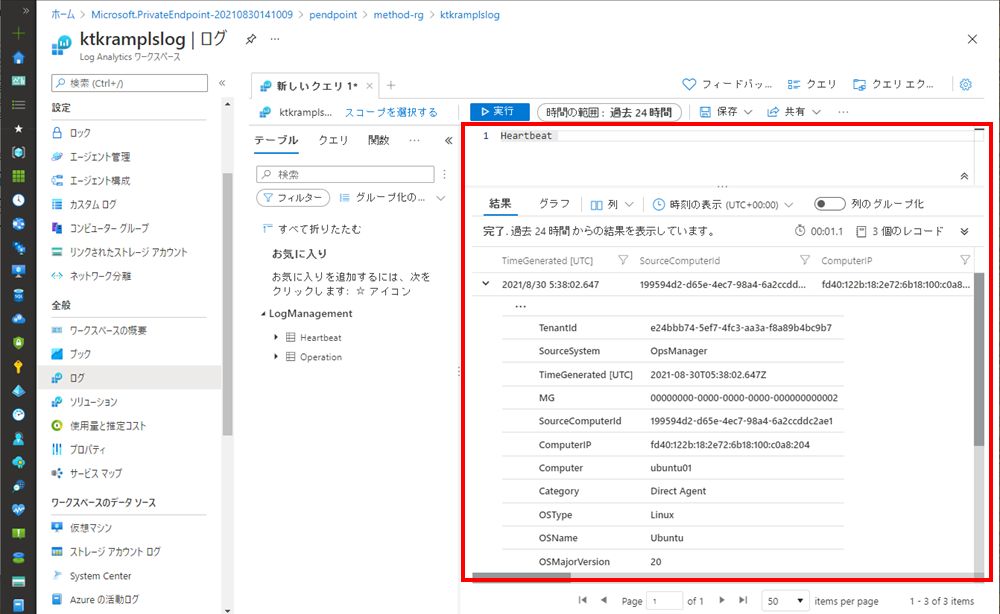Expand record count details chevron

click(964, 231)
